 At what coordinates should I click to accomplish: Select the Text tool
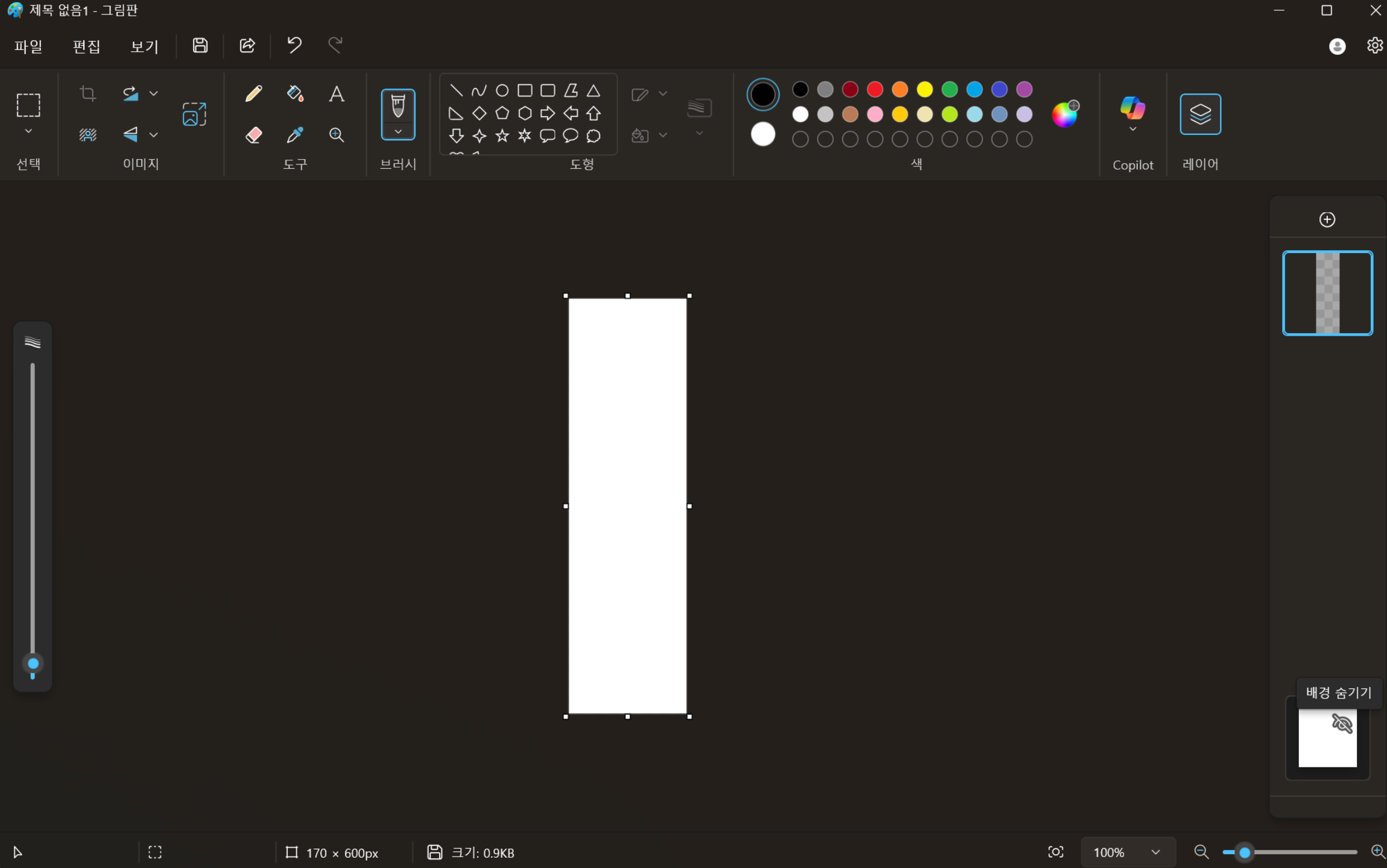click(336, 93)
